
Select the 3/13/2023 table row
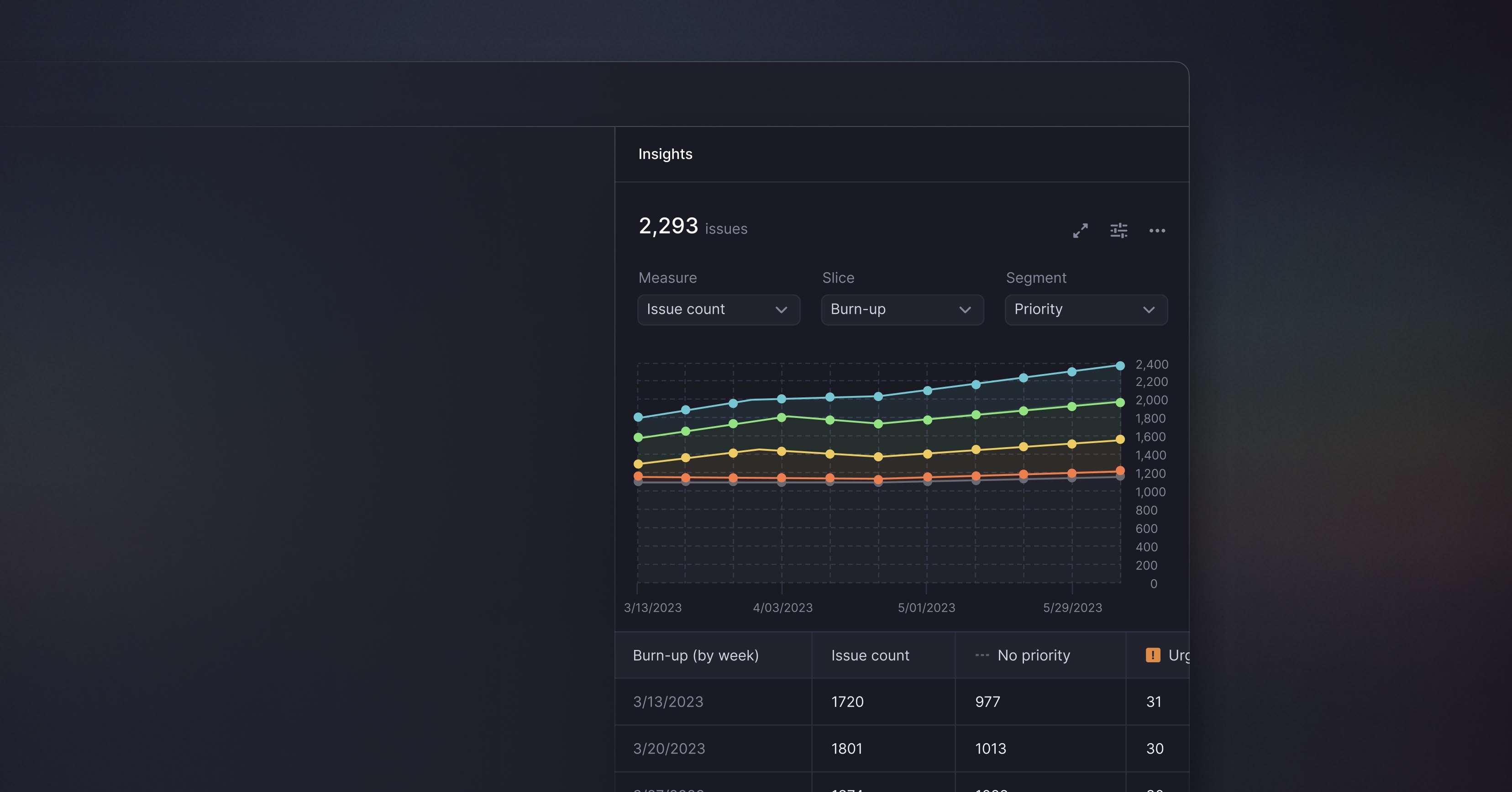[x=668, y=702]
